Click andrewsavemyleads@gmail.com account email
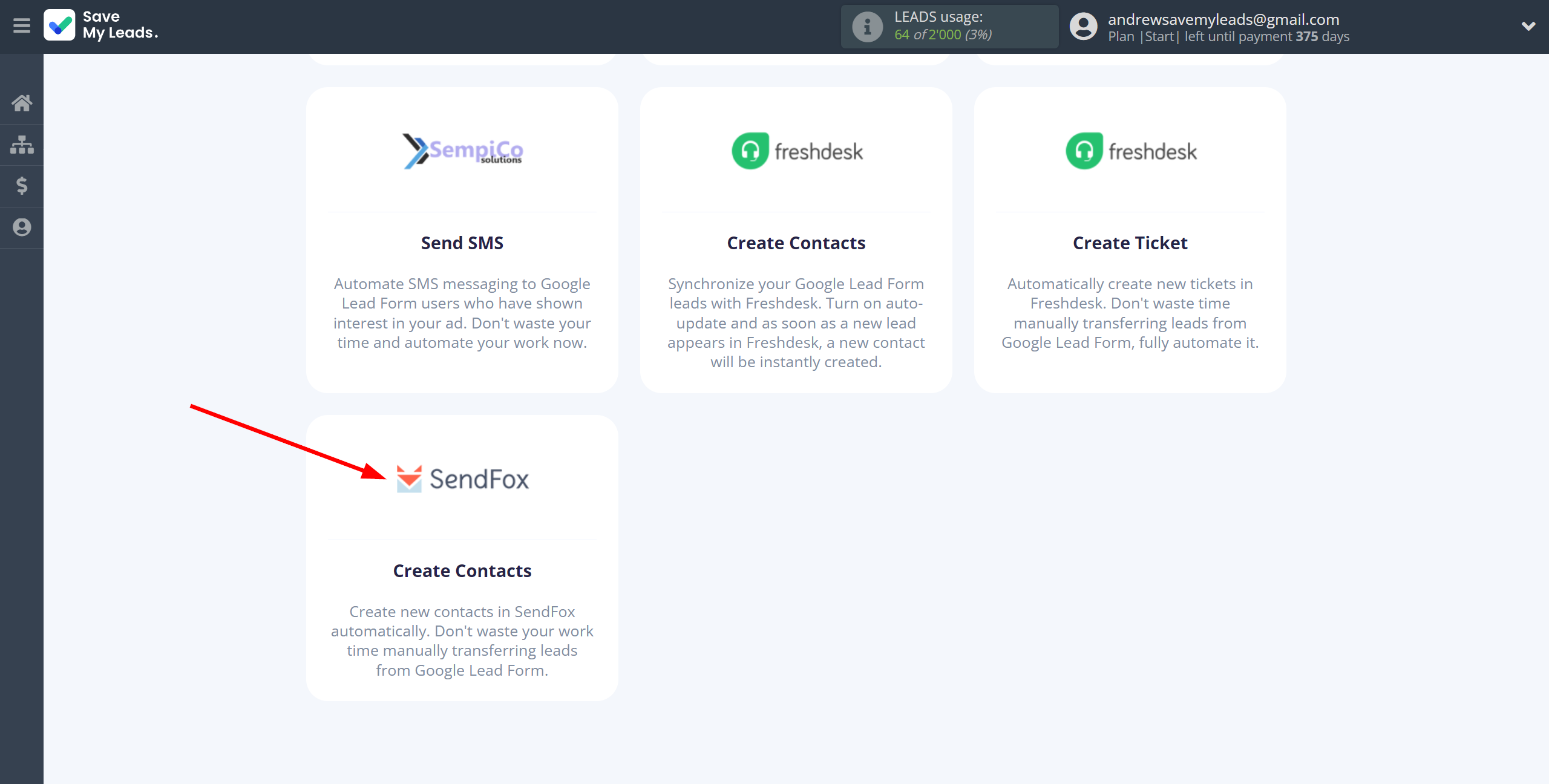Image resolution: width=1549 pixels, height=784 pixels. pyautogui.click(x=1223, y=19)
